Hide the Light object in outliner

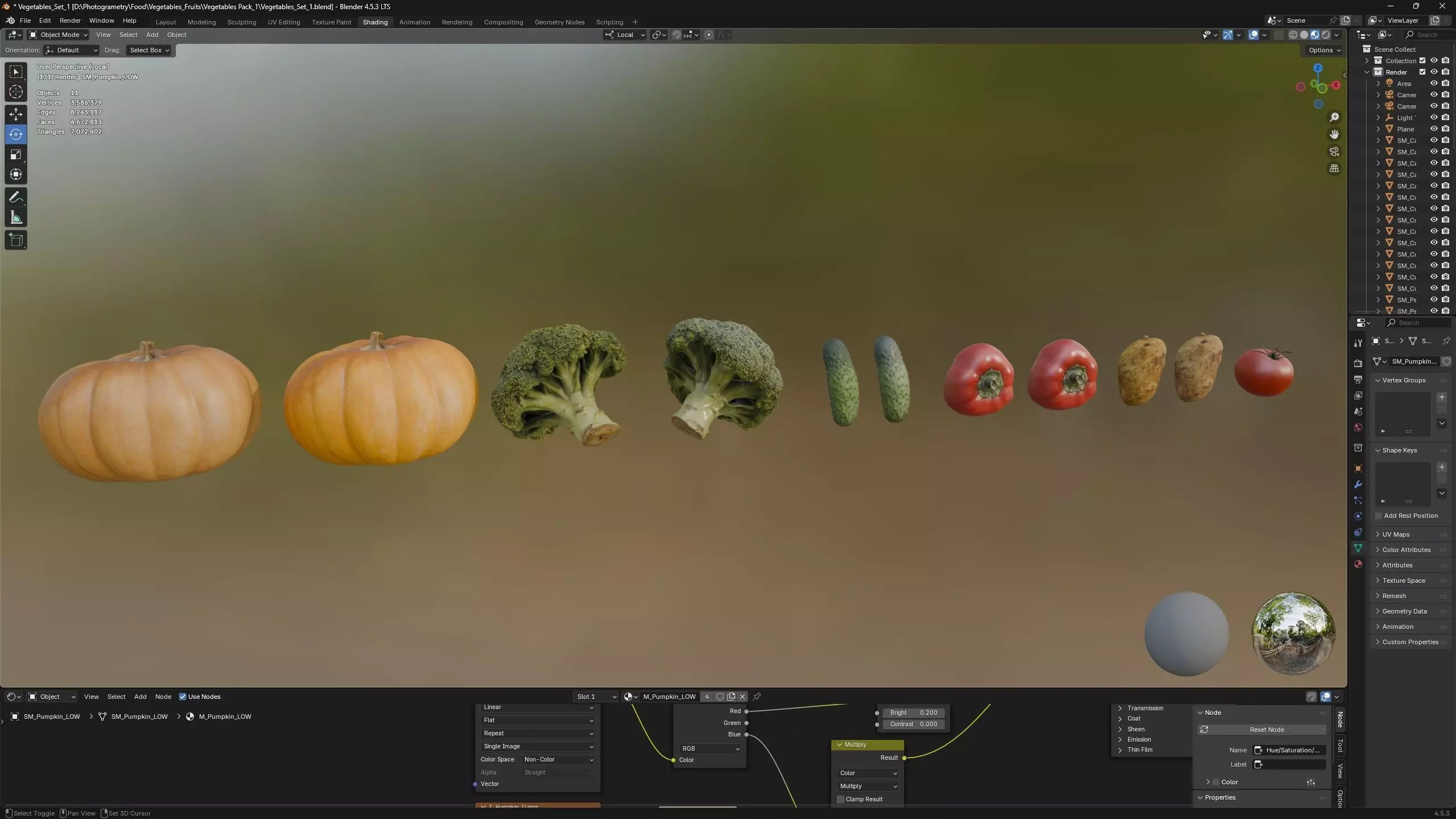(x=1434, y=118)
